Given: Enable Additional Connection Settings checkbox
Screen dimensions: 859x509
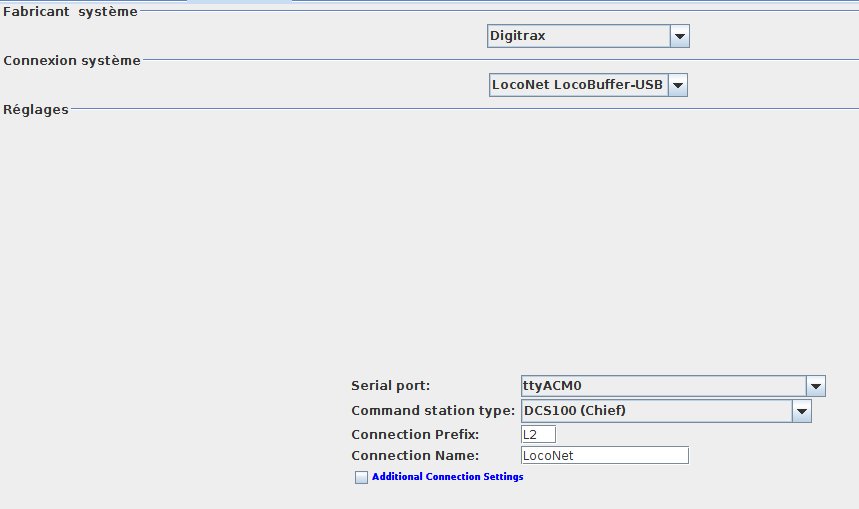Looking at the screenshot, I should pyautogui.click(x=361, y=477).
